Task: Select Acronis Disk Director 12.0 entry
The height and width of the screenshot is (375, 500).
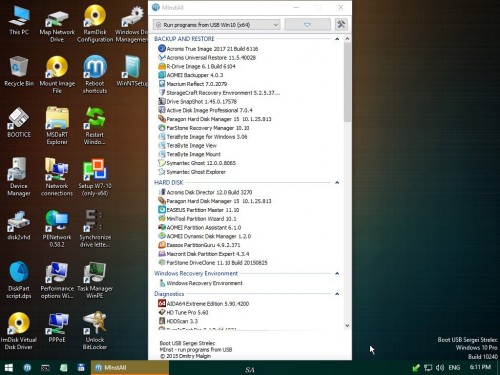Action: click(x=205, y=192)
